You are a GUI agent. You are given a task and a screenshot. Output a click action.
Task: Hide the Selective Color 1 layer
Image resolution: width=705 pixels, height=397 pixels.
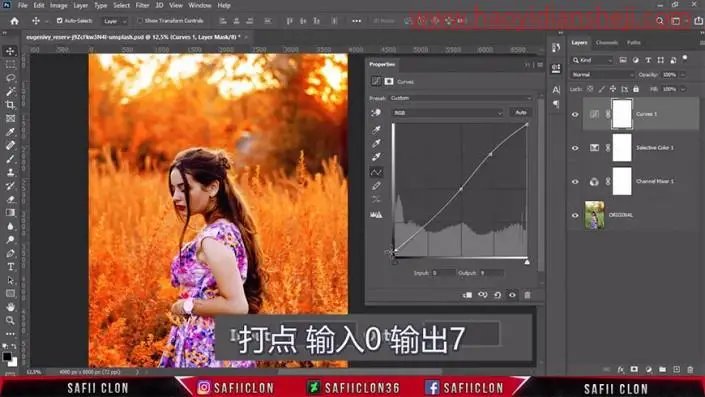[x=575, y=148]
